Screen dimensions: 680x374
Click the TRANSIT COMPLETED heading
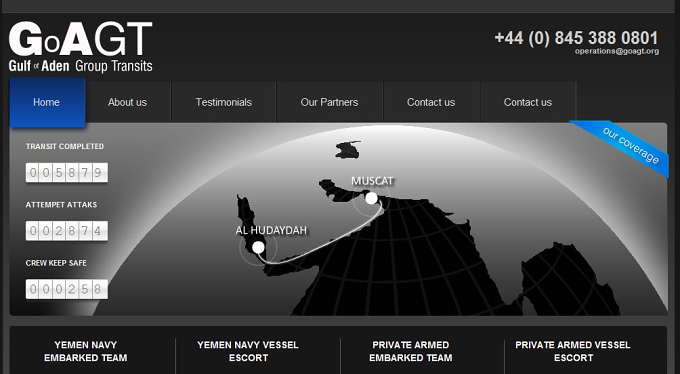pos(65,147)
